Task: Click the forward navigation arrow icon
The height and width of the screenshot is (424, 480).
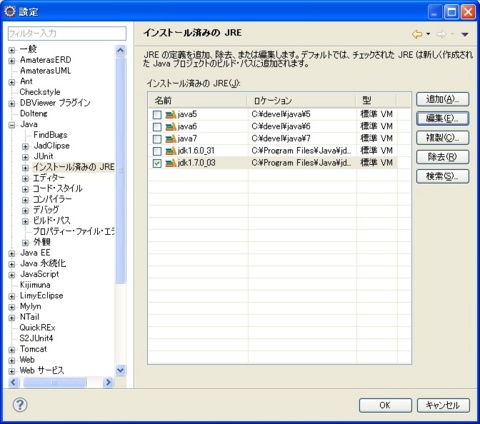Action: point(441,34)
